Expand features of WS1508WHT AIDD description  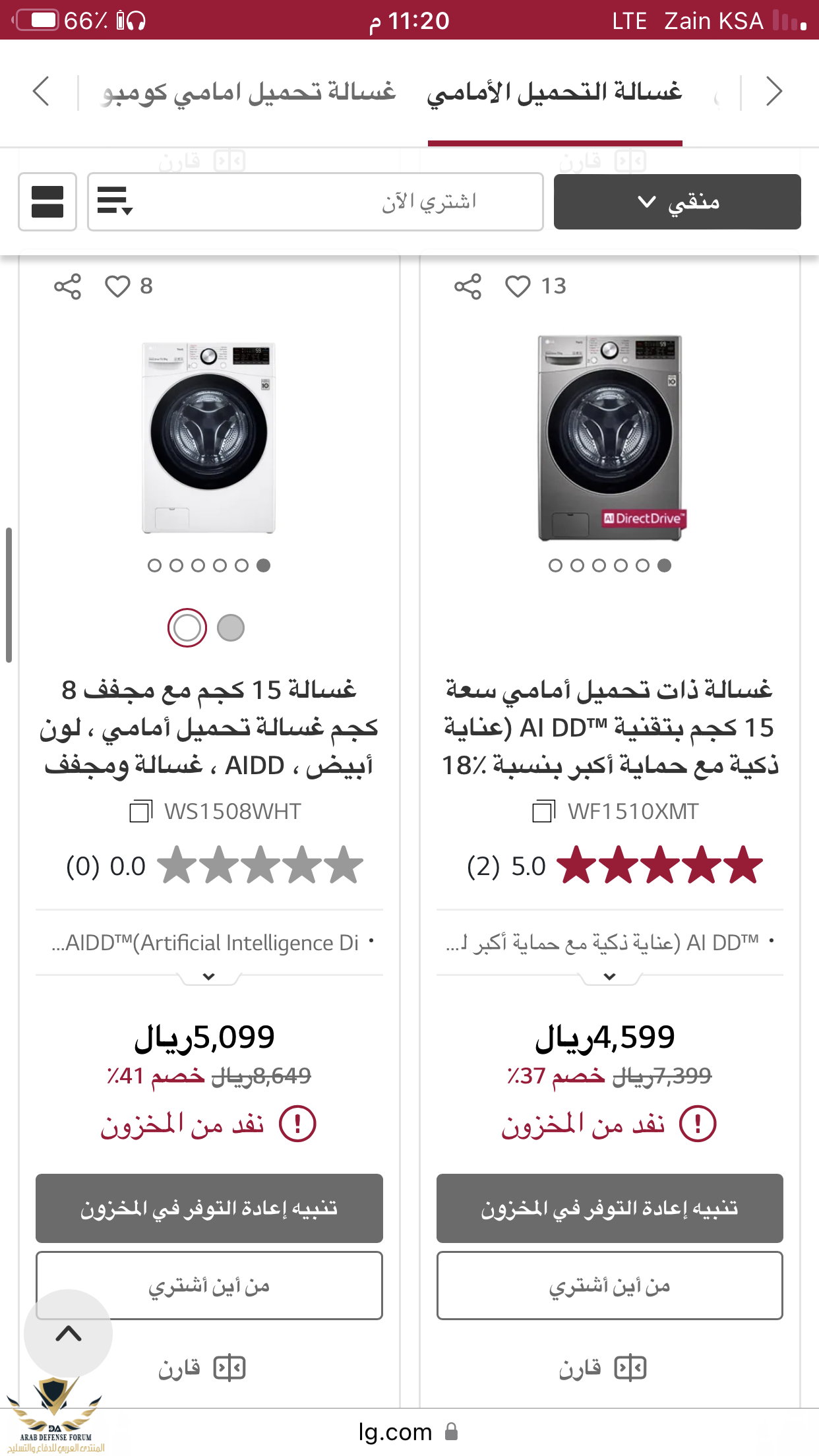pyautogui.click(x=209, y=977)
